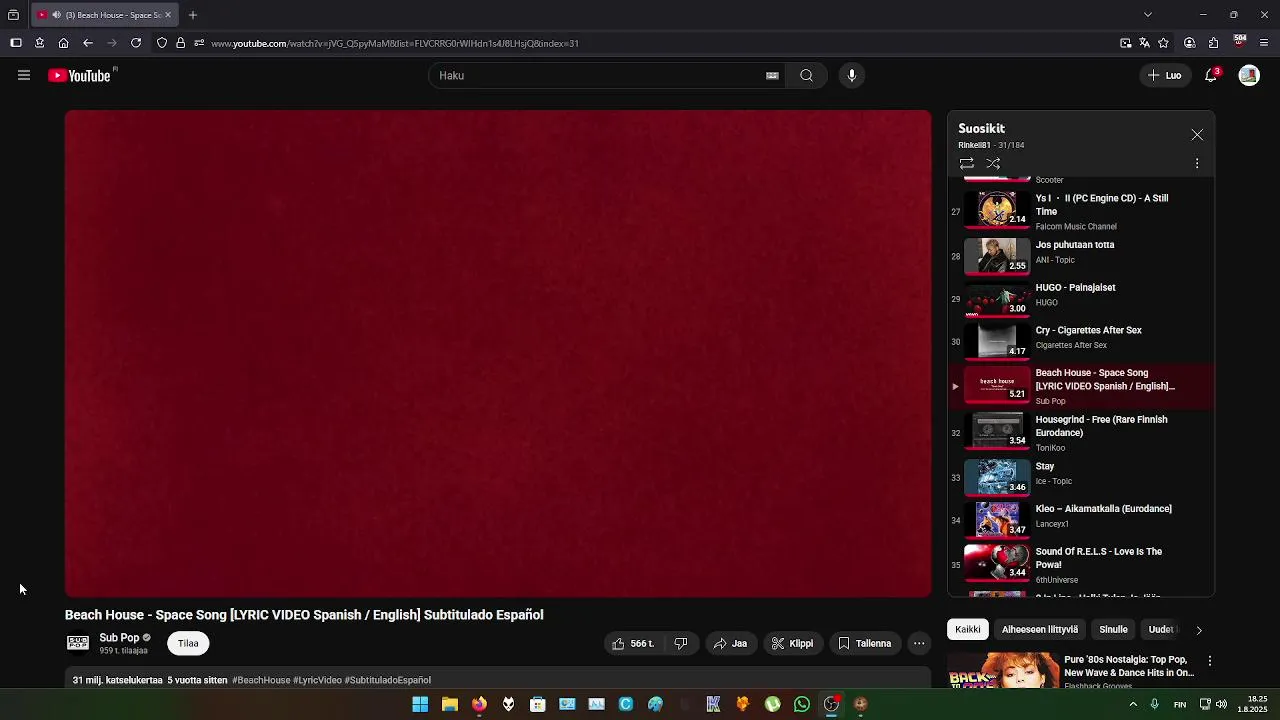The height and width of the screenshot is (720, 1280).
Task: Open volume control in system tray
Action: pos(1221,704)
